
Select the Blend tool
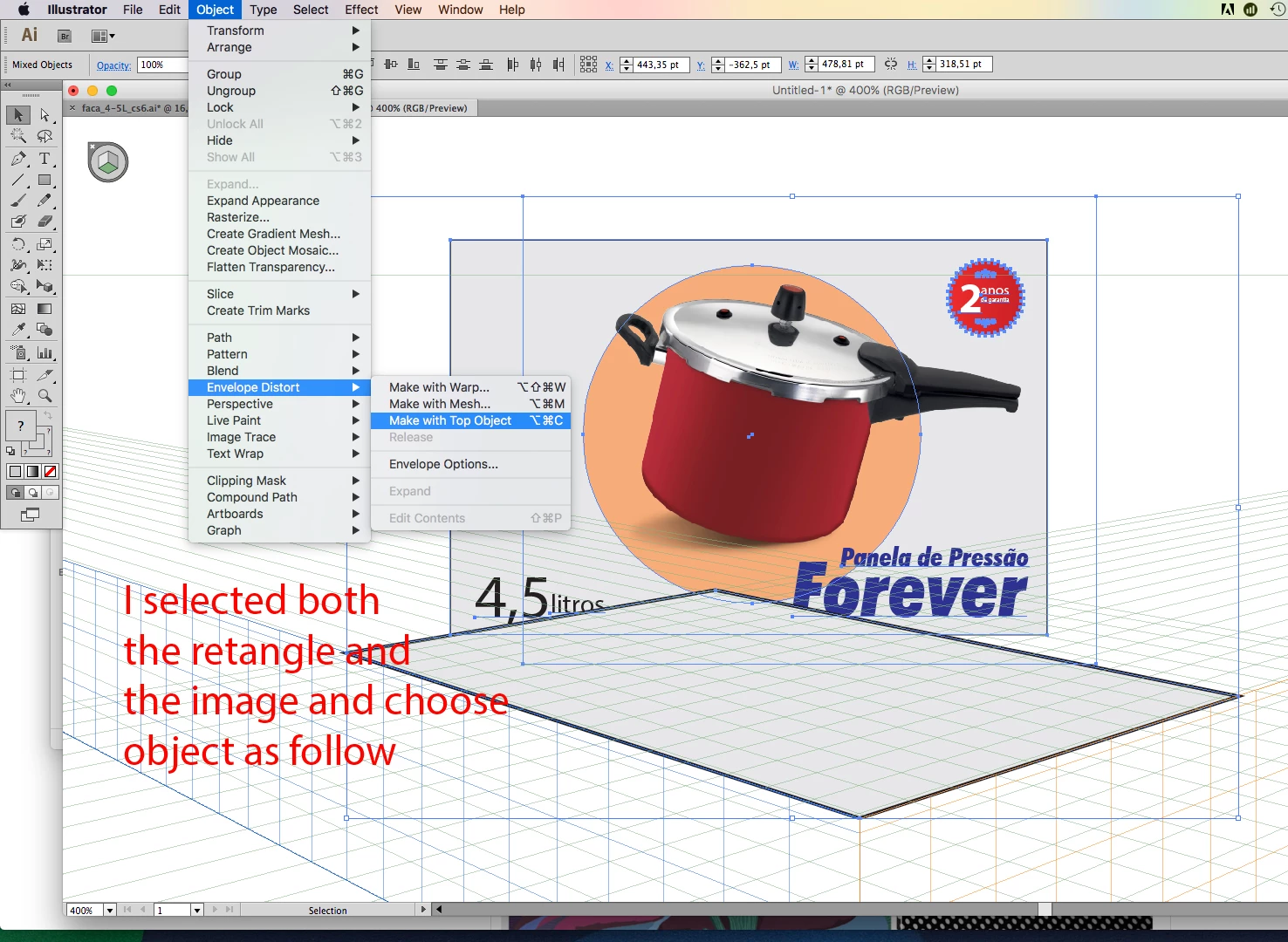[45, 330]
